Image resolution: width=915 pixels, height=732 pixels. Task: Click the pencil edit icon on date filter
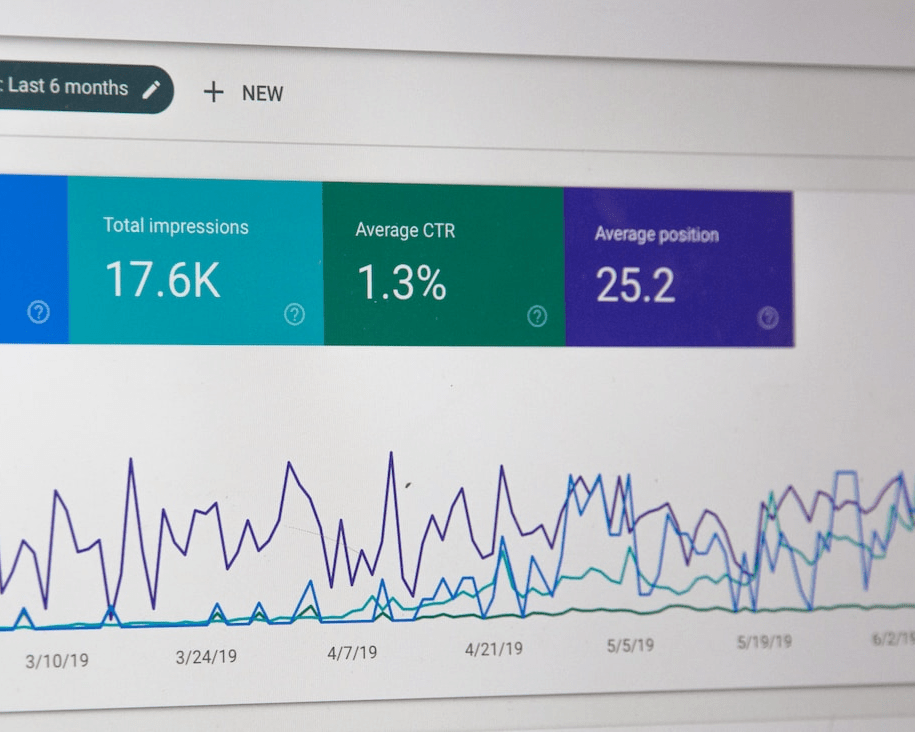tap(151, 90)
